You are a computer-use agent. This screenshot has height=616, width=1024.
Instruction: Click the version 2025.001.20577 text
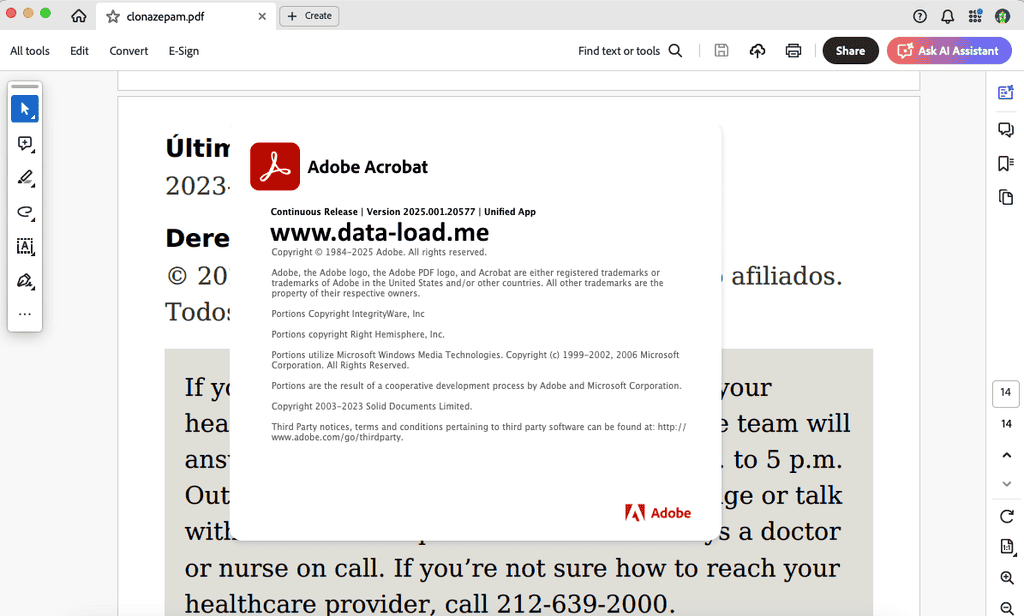pyautogui.click(x=421, y=212)
